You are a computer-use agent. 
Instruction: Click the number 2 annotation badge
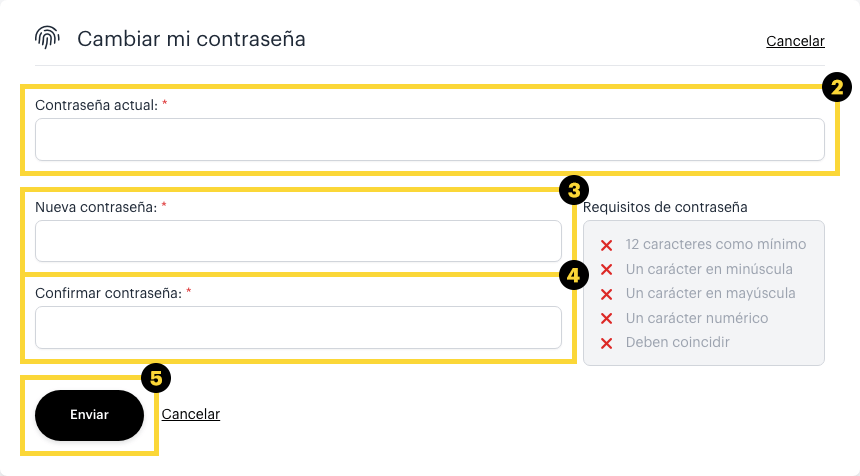[837, 87]
